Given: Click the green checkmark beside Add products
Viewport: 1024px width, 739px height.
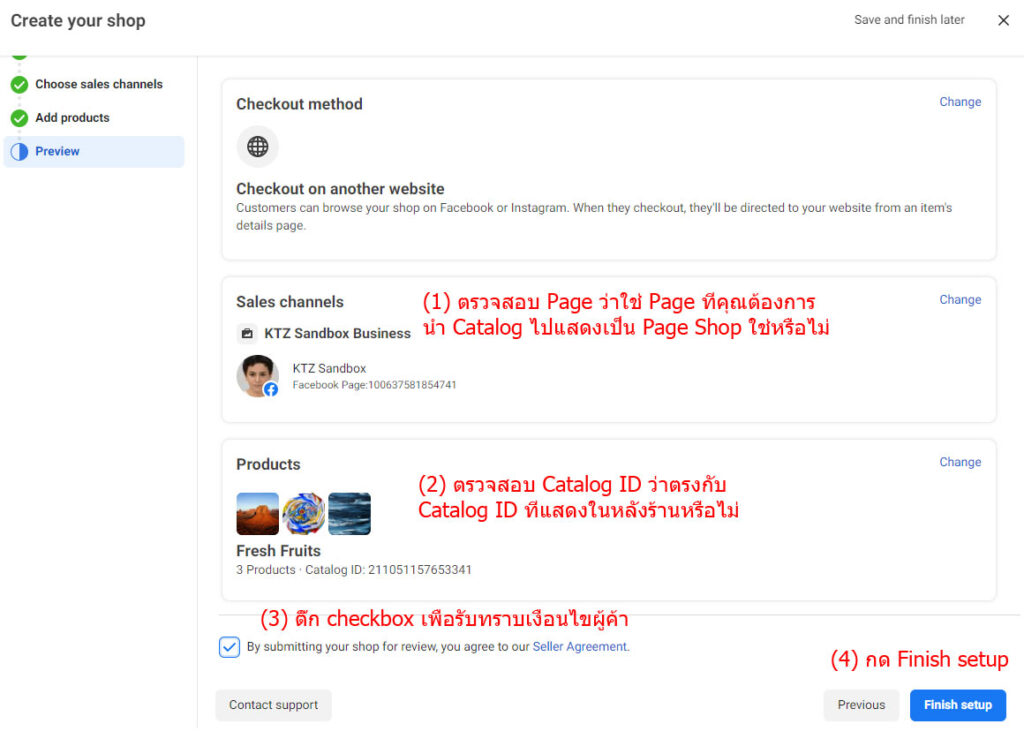Looking at the screenshot, I should 19,118.
